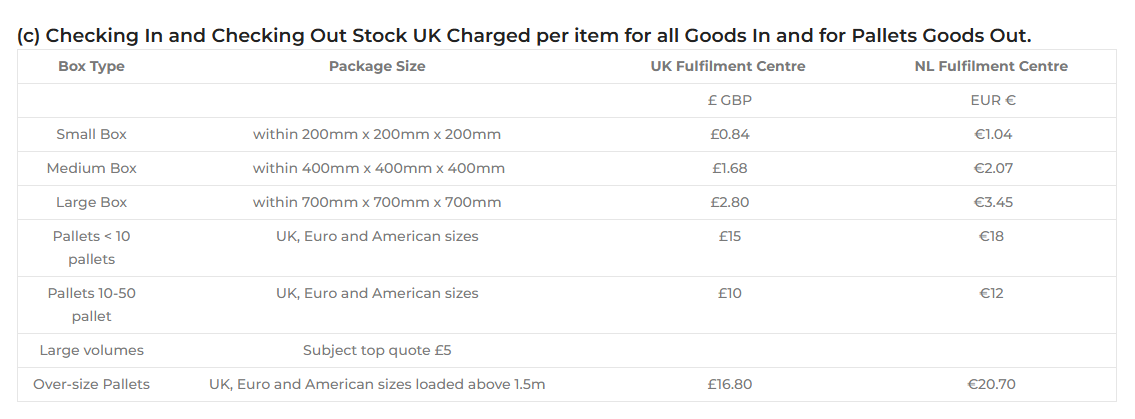Image resolution: width=1135 pixels, height=419 pixels.
Task: Click the Small Box row label
Action: [x=91, y=134]
